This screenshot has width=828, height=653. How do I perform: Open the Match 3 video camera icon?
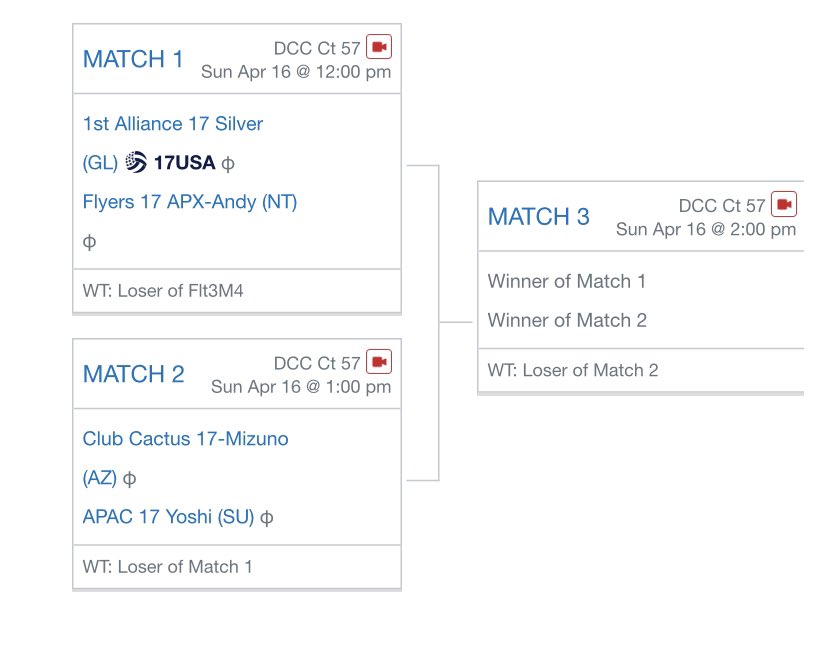784,204
